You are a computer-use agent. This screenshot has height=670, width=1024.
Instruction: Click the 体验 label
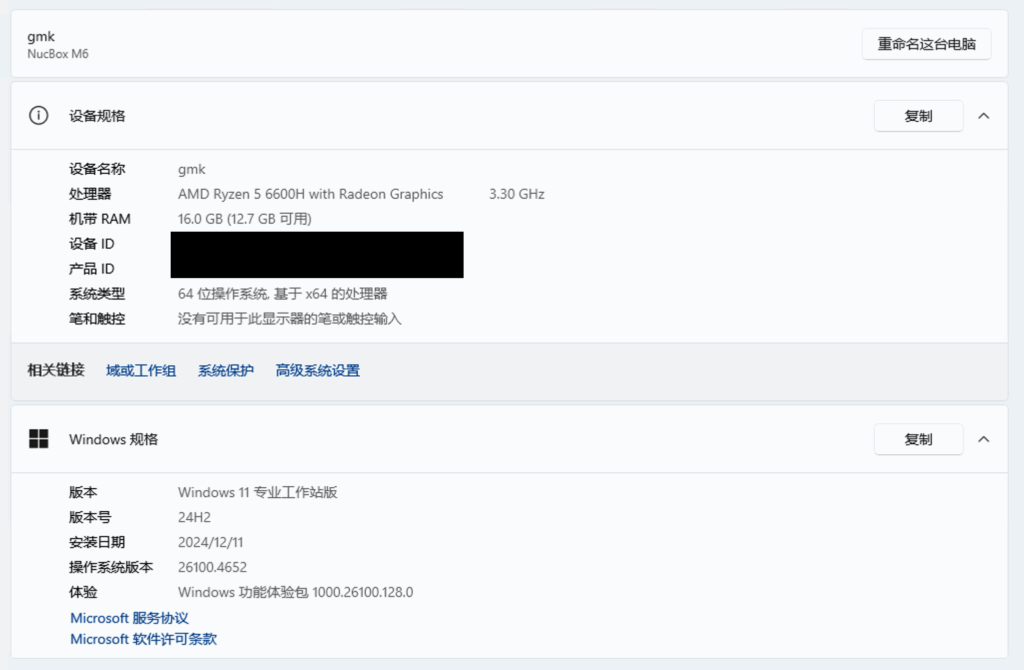[83, 592]
